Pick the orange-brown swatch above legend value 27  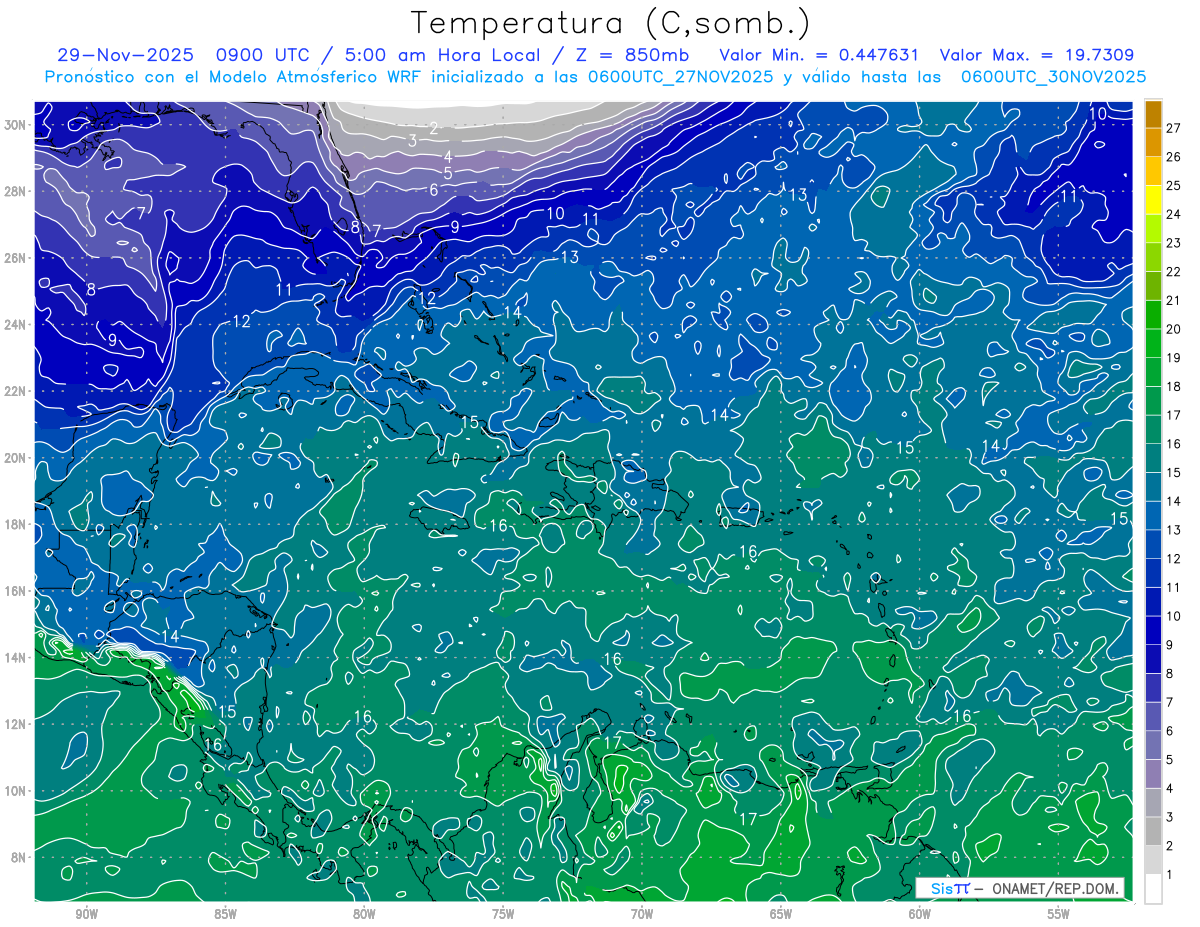click(x=1153, y=113)
